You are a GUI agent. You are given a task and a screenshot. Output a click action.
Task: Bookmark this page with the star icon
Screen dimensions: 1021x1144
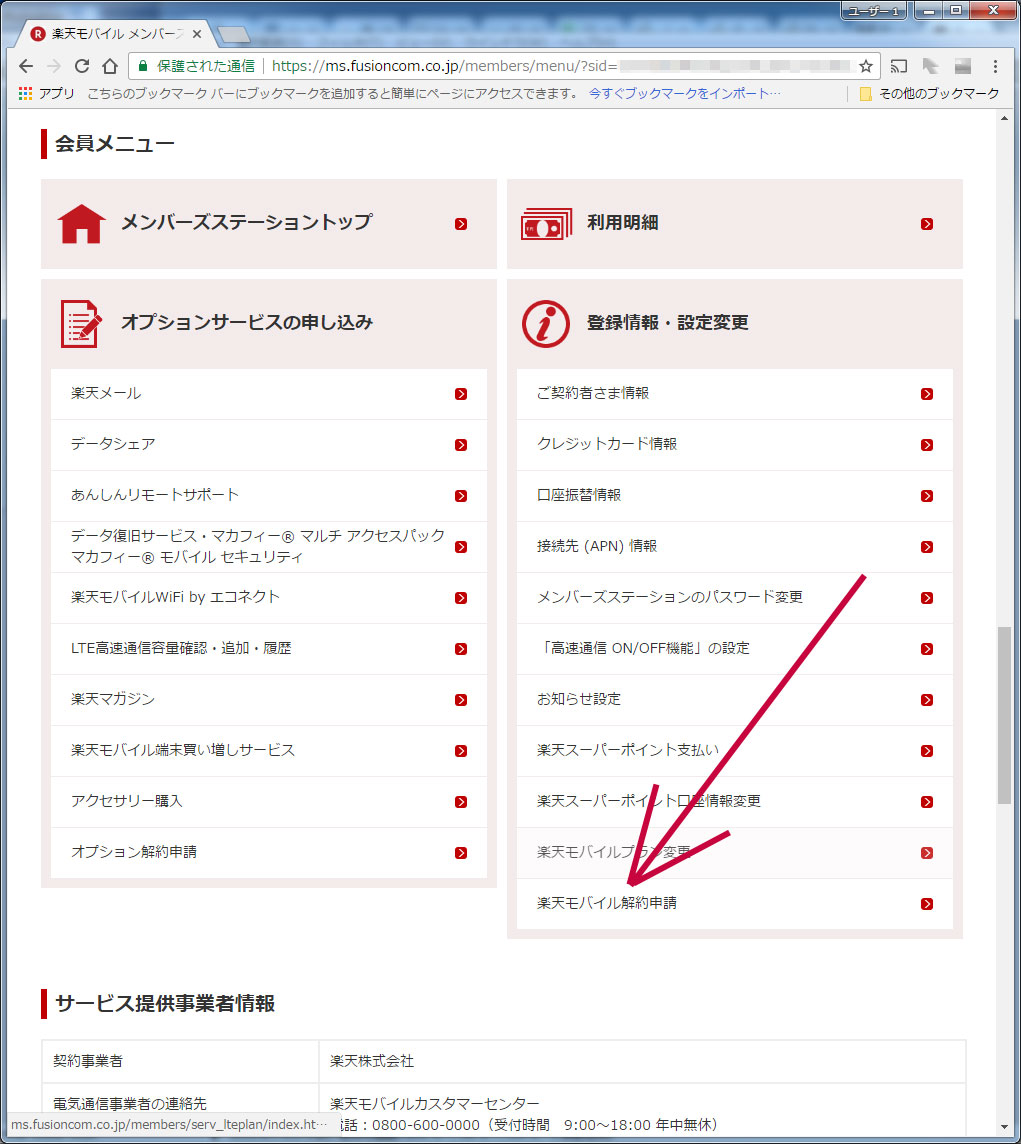point(865,66)
